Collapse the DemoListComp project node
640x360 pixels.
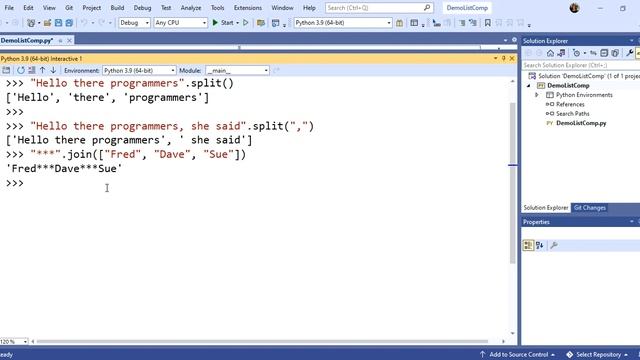point(529,86)
